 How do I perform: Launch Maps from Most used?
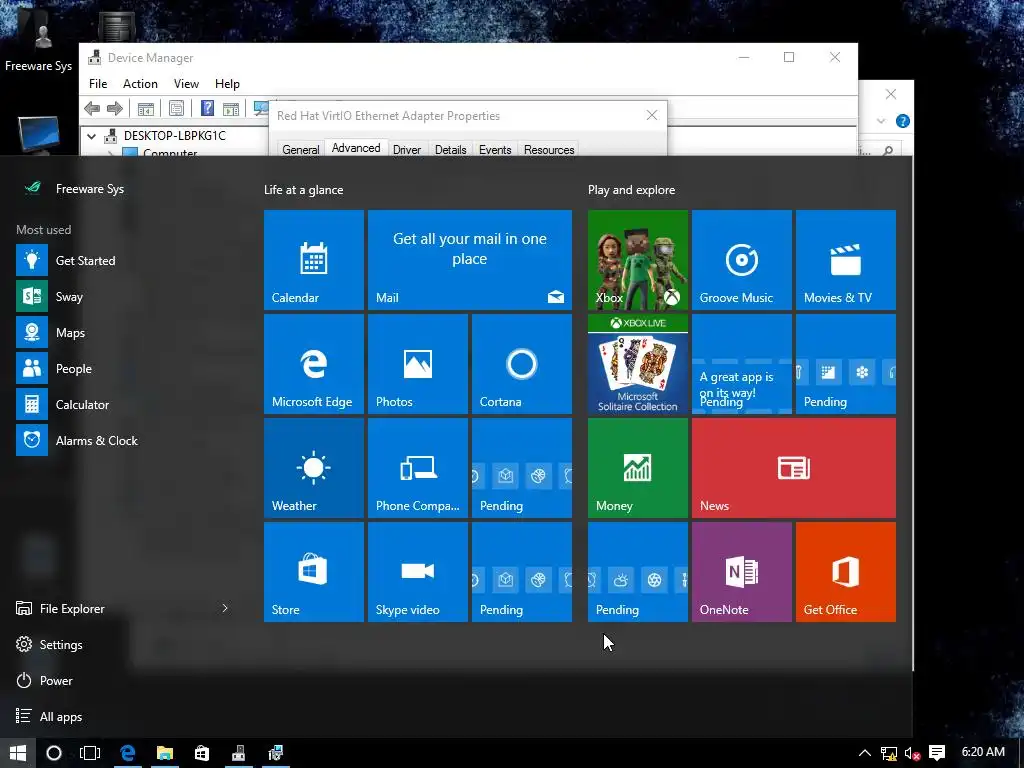(x=70, y=332)
